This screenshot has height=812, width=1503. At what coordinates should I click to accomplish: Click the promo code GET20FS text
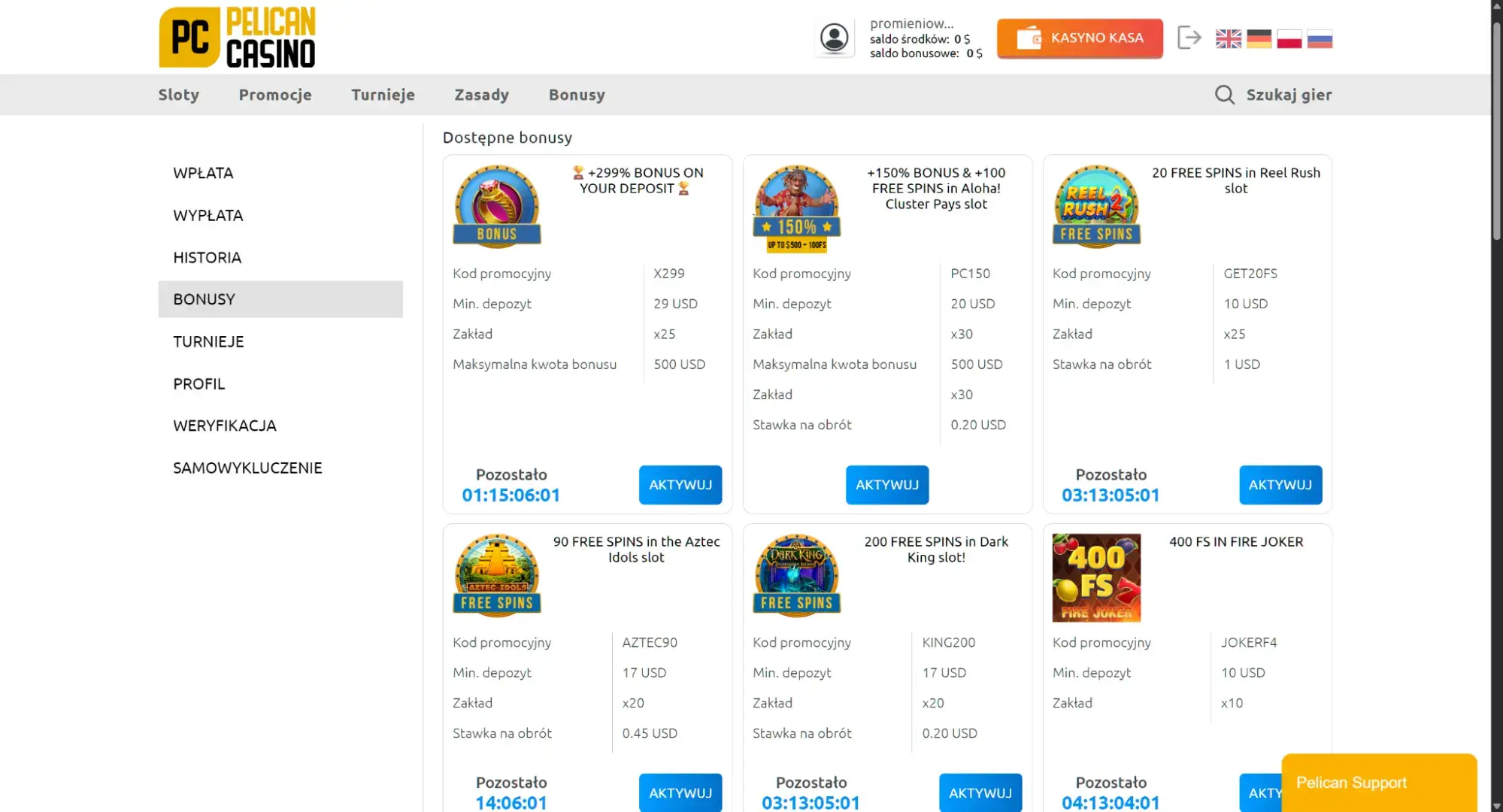(1250, 274)
